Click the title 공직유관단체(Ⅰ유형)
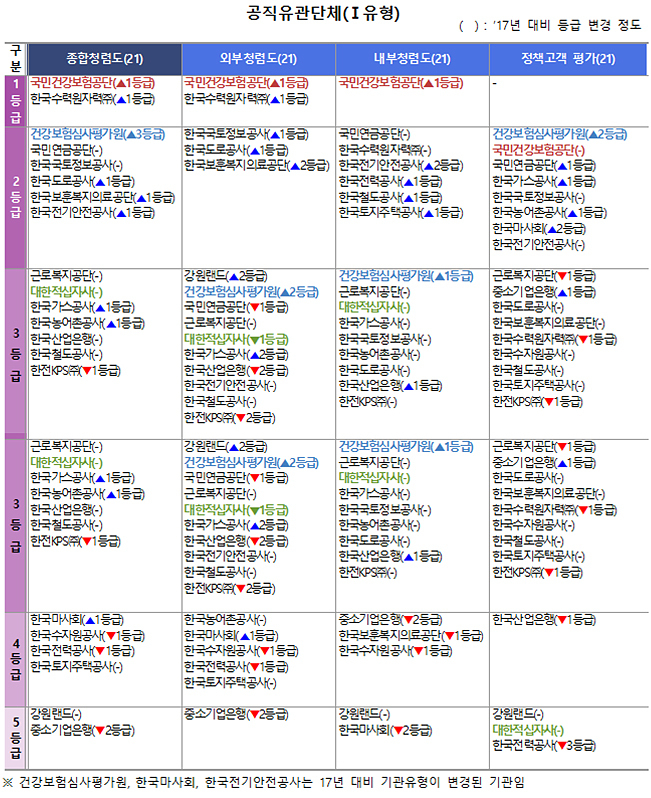The height and width of the screenshot is (798, 651). [323, 13]
